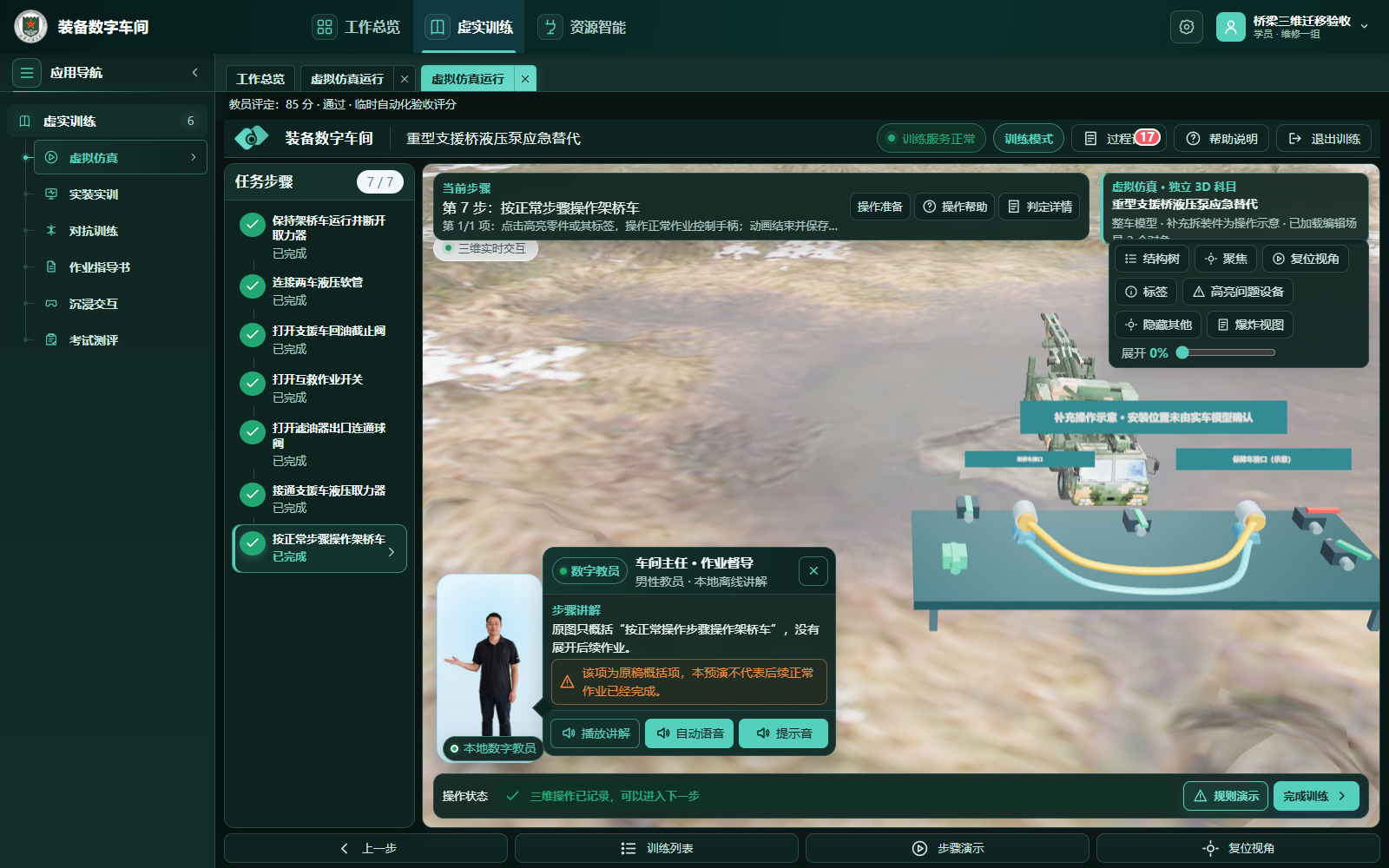Toggle 训练模式 training mode pill
This screenshot has height=868, width=1389.
(1029, 139)
